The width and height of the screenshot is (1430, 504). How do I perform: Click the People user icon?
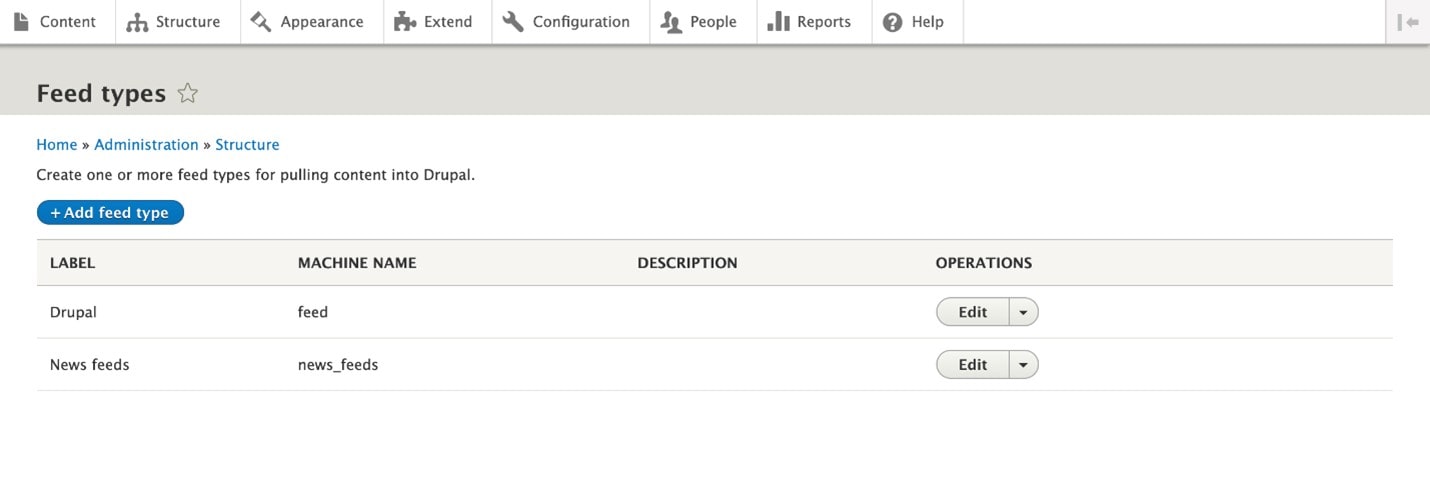point(671,22)
